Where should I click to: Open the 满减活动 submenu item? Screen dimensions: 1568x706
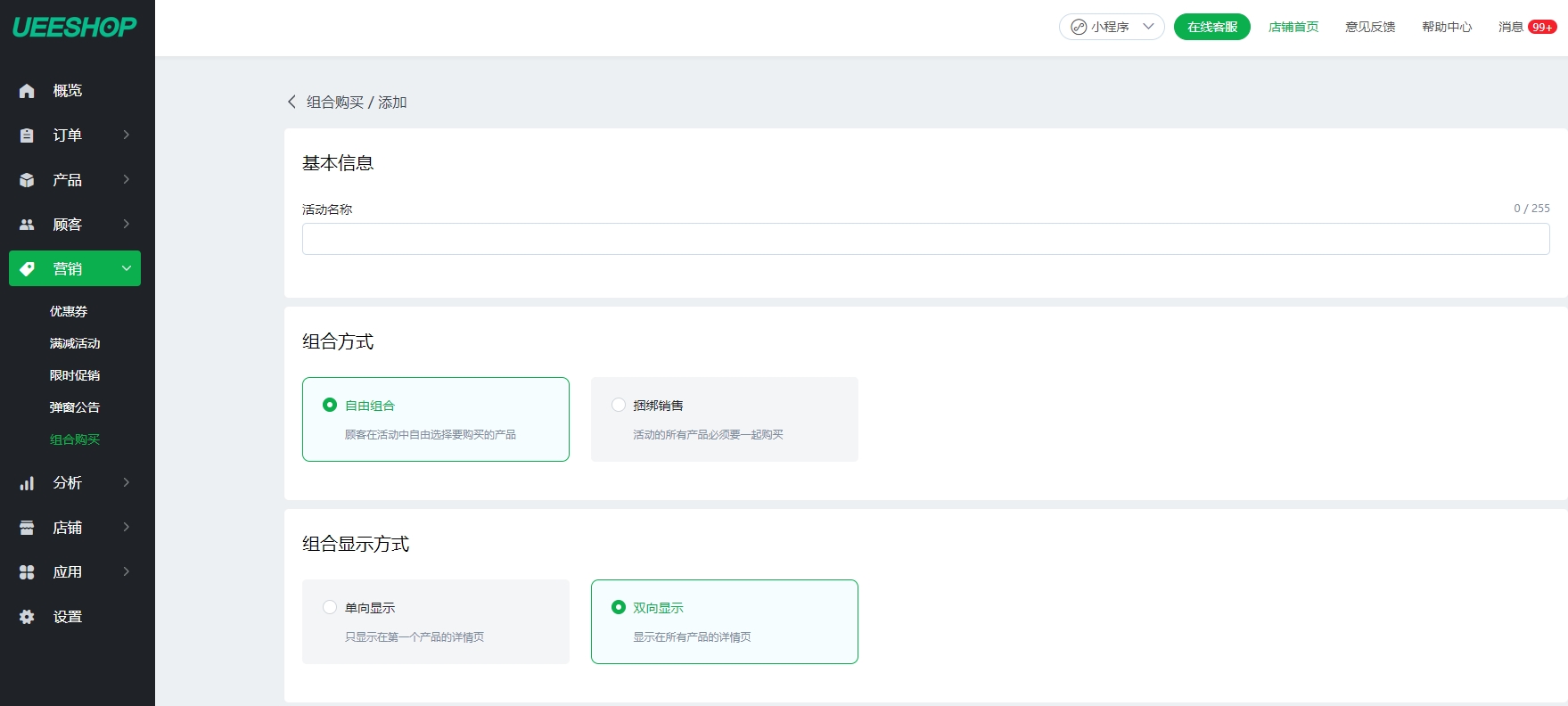pyautogui.click(x=75, y=343)
